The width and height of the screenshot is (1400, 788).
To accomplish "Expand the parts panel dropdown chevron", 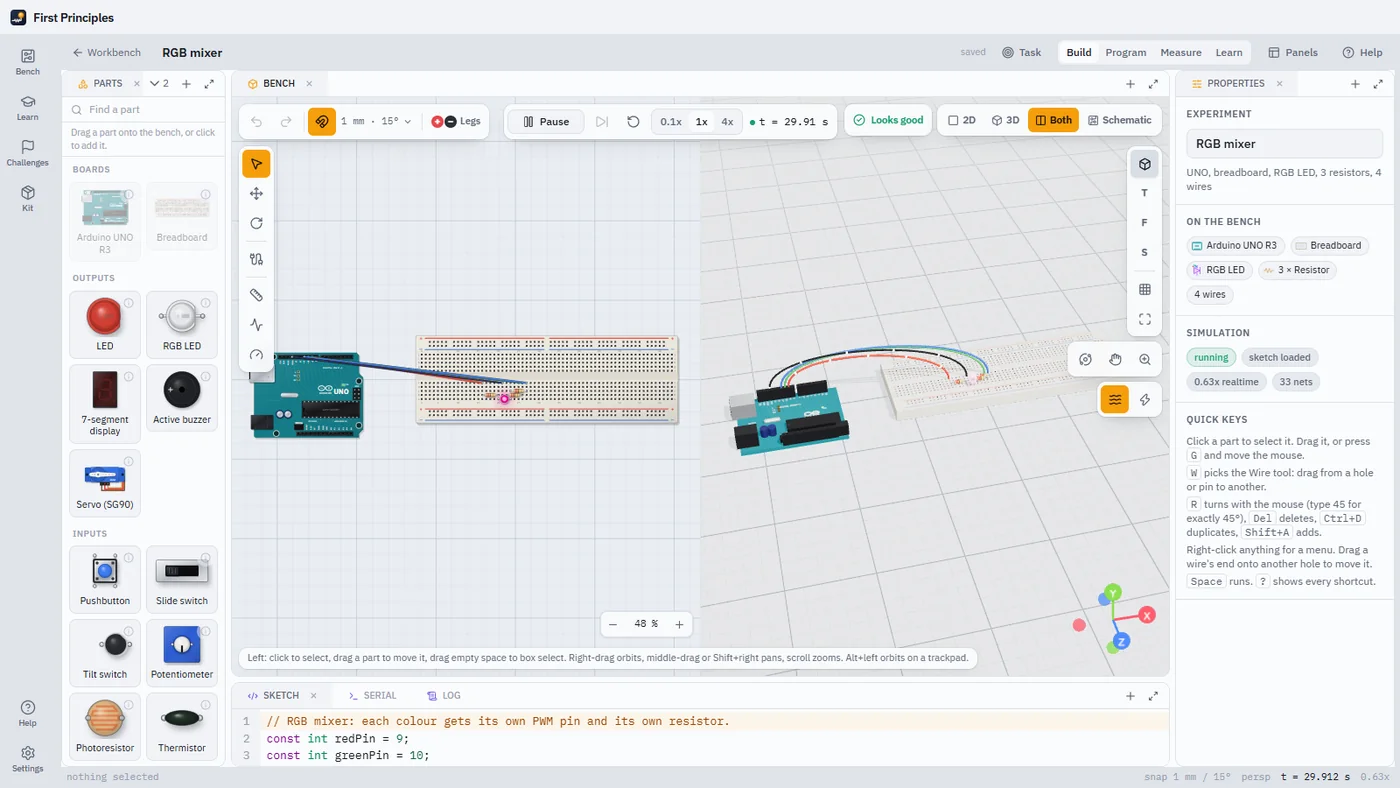I will click(159, 84).
